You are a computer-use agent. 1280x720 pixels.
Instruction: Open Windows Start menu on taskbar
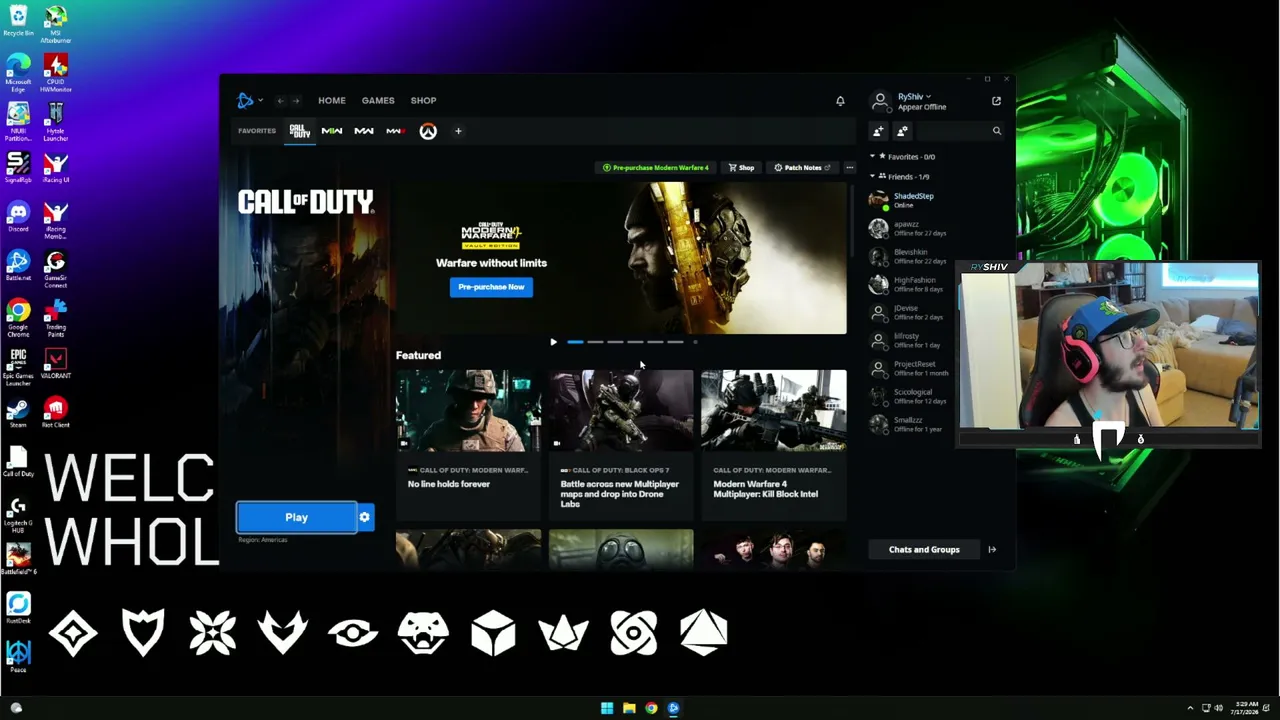[607, 708]
